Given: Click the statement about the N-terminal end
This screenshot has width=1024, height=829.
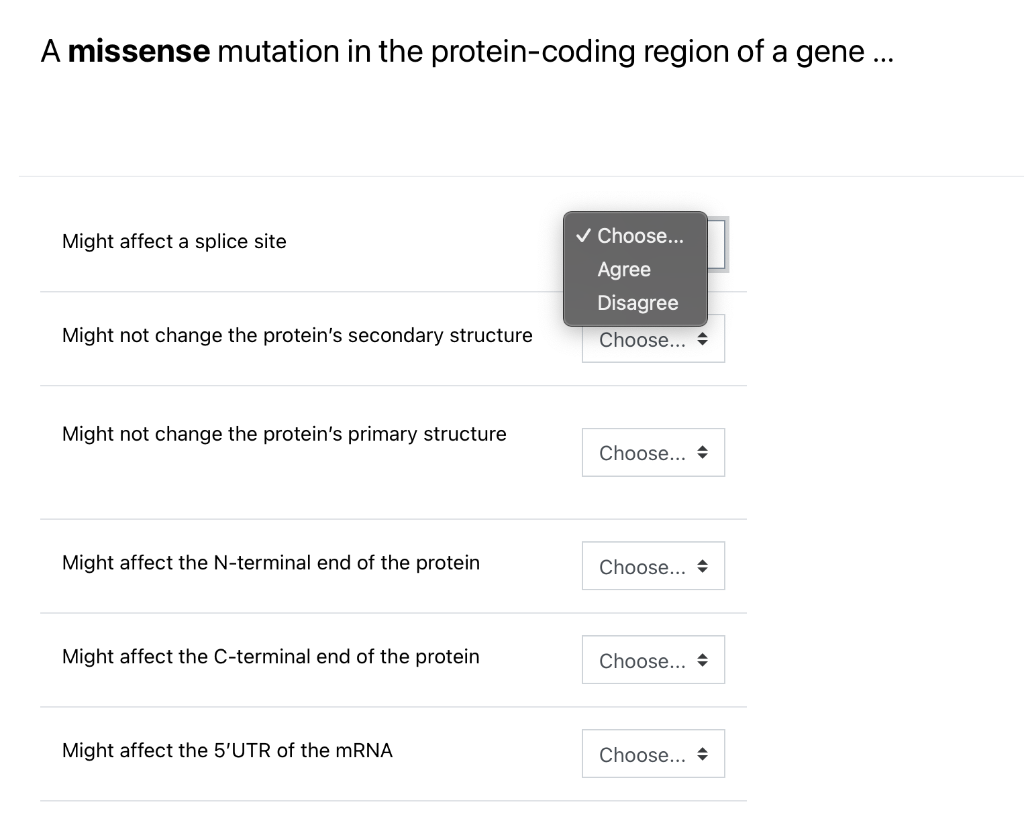Looking at the screenshot, I should [x=270, y=562].
